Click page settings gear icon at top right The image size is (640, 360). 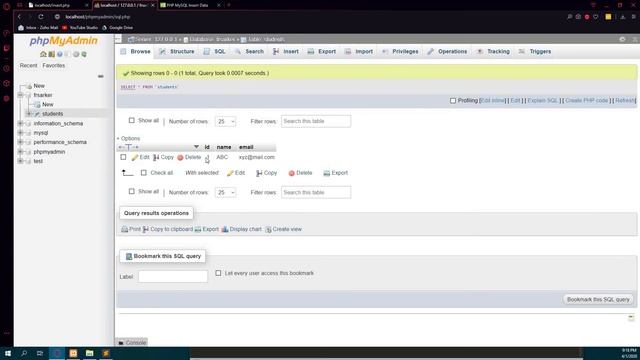point(622,39)
